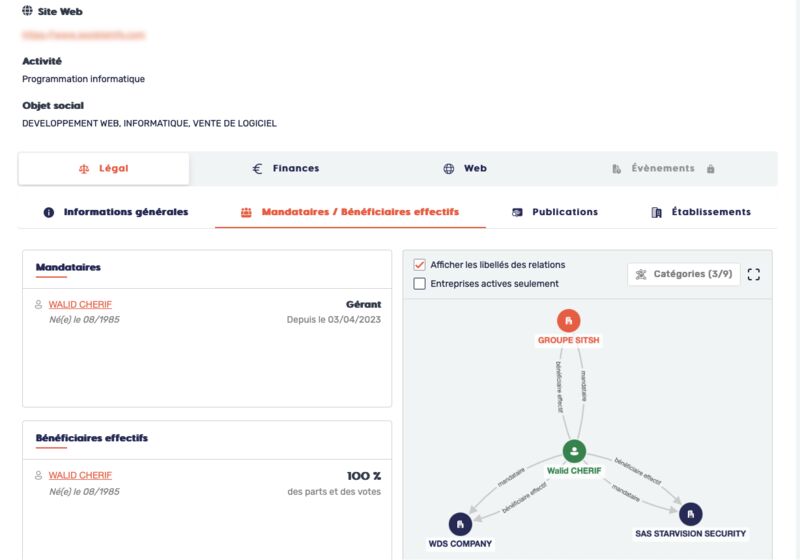
Task: Click the euro icon on Finances tab
Action: point(258,169)
